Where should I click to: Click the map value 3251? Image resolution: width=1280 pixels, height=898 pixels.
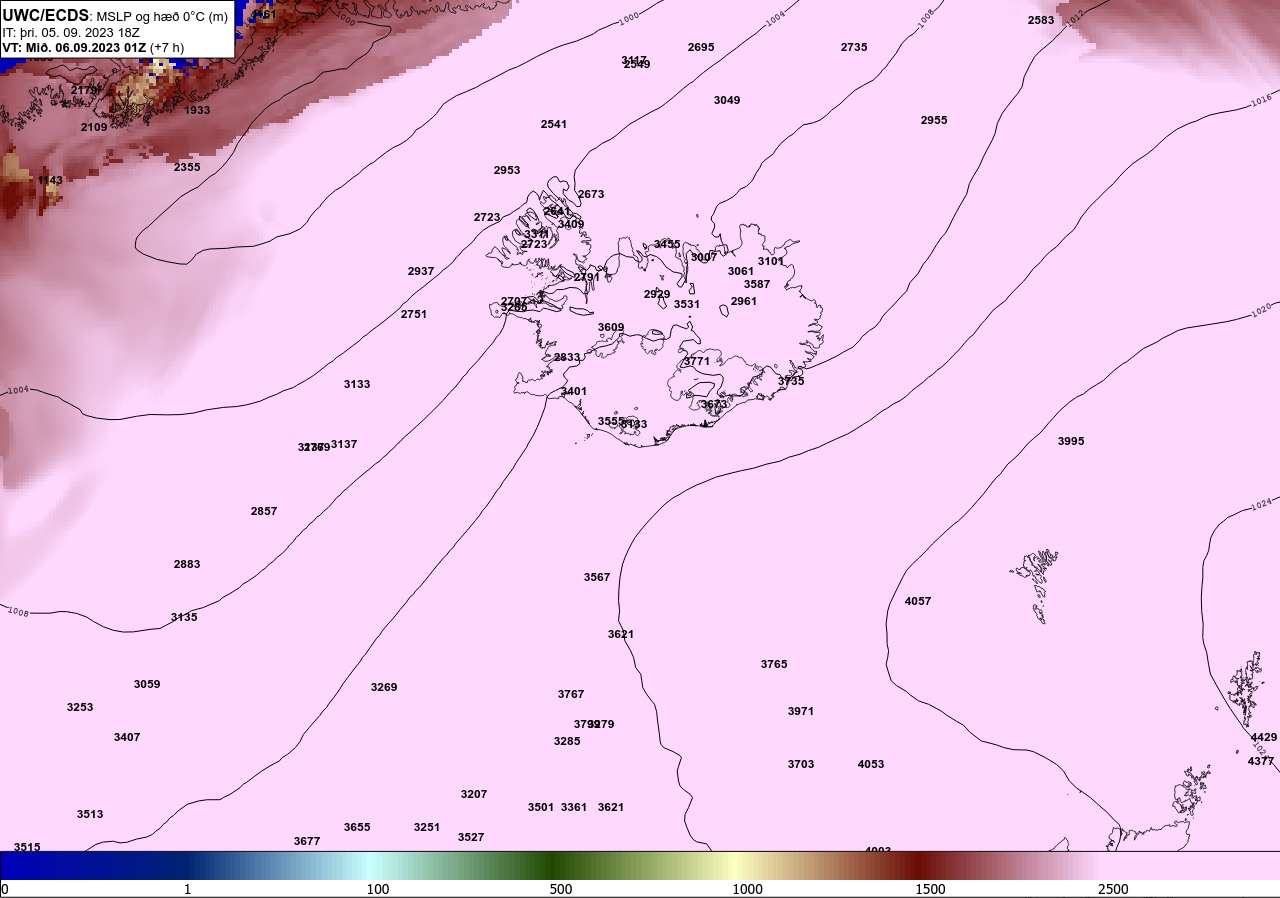pos(427,827)
